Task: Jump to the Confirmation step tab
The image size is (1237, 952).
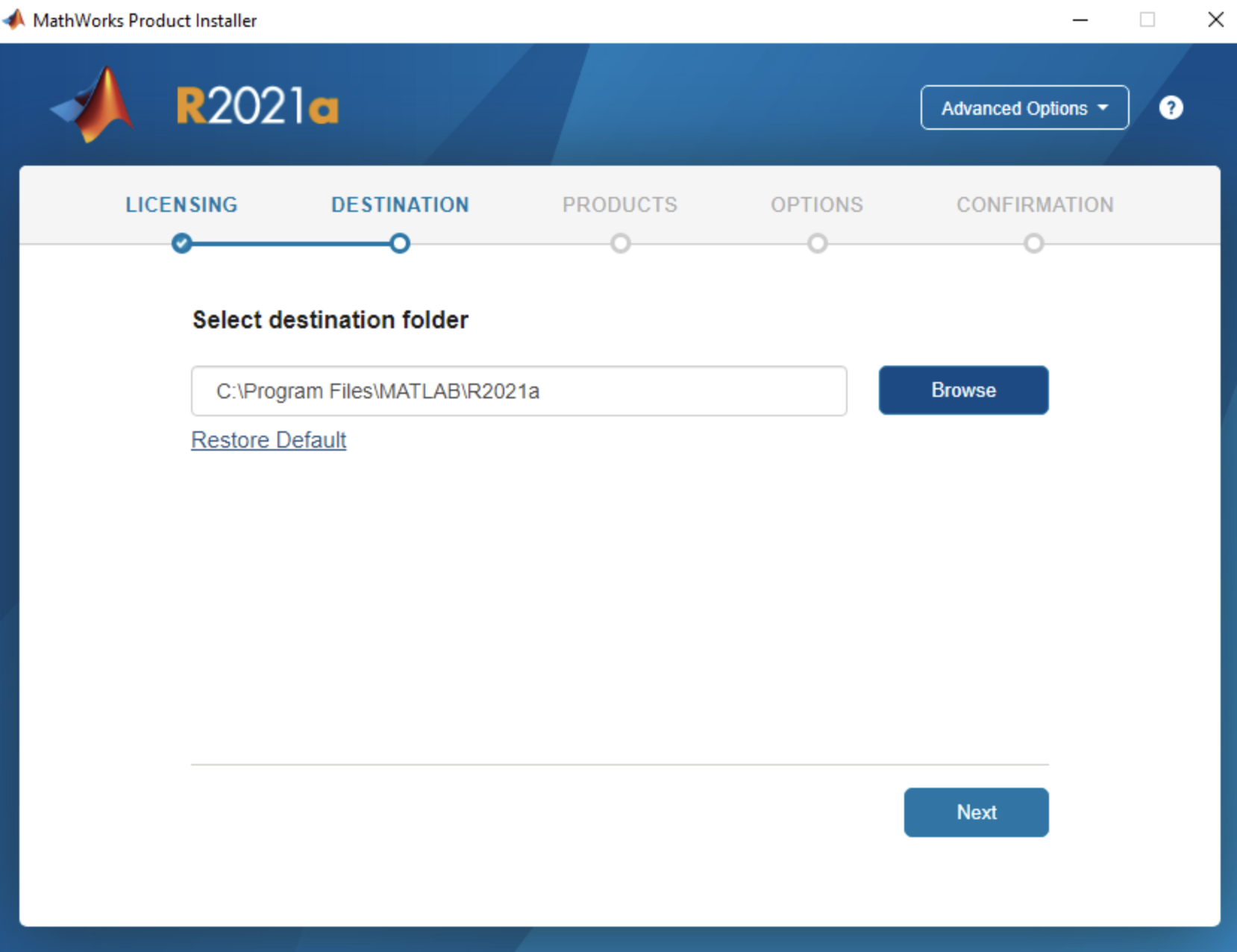Action: pos(1035,204)
